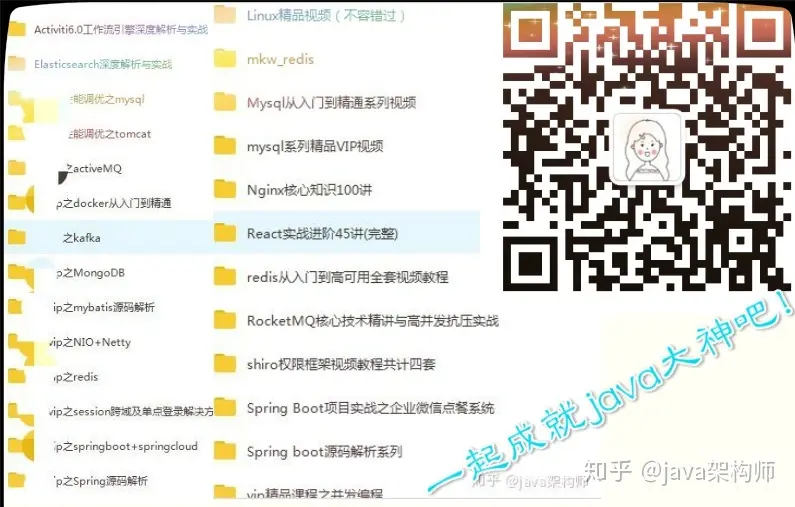Open redis从入门到高可用全套视频教程 name
The image size is (795, 507).
pos(348,277)
